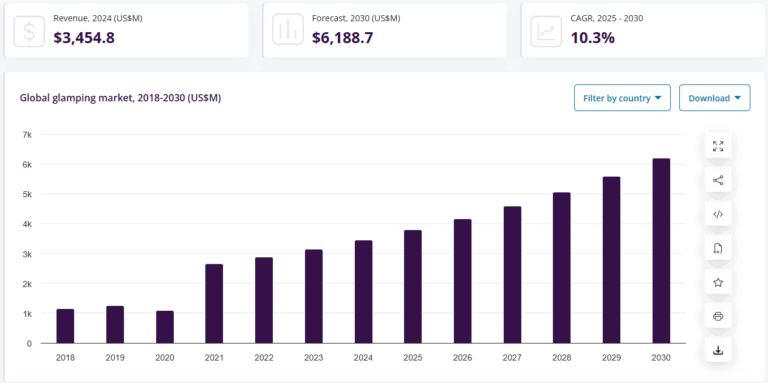
Task: Click the CAGR 10.3% value card
Action: [x=643, y=30]
